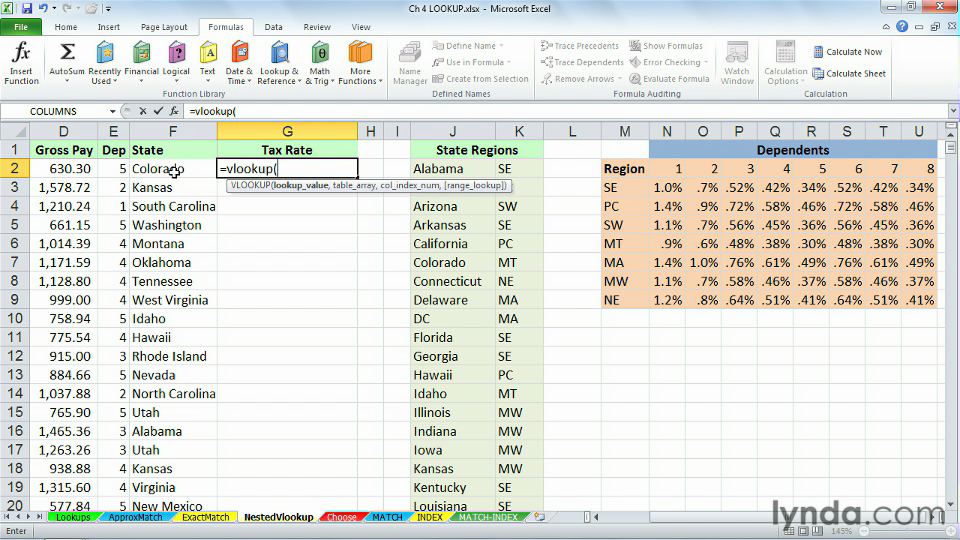960x540 pixels.
Task: Open More Functions menu
Action: [360, 64]
